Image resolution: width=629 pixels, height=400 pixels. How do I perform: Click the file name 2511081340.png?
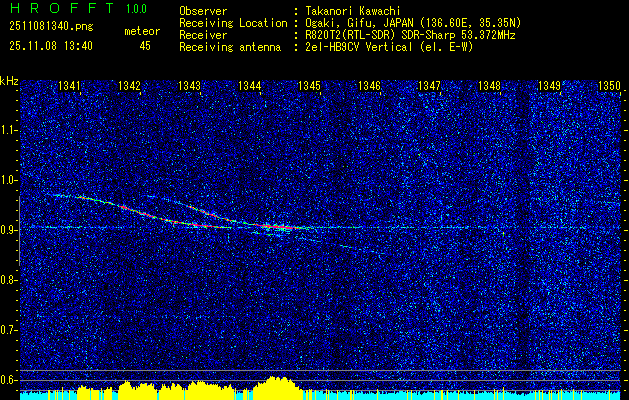51,27
